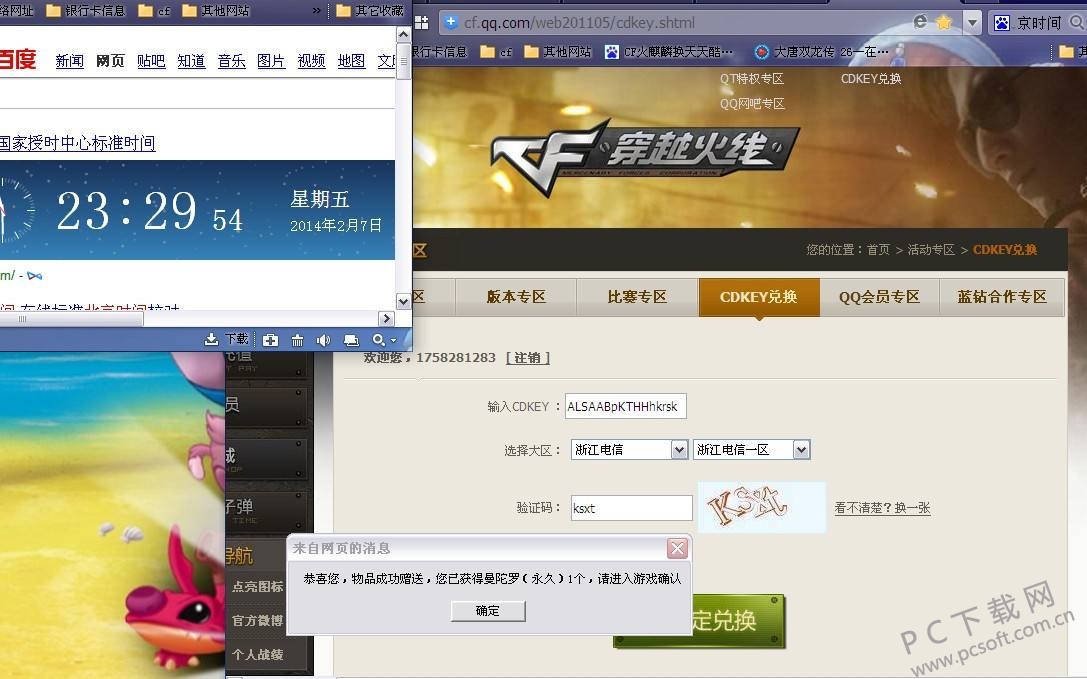Switch to the QQ会员专区 tab
1087x679 pixels.
click(x=879, y=297)
